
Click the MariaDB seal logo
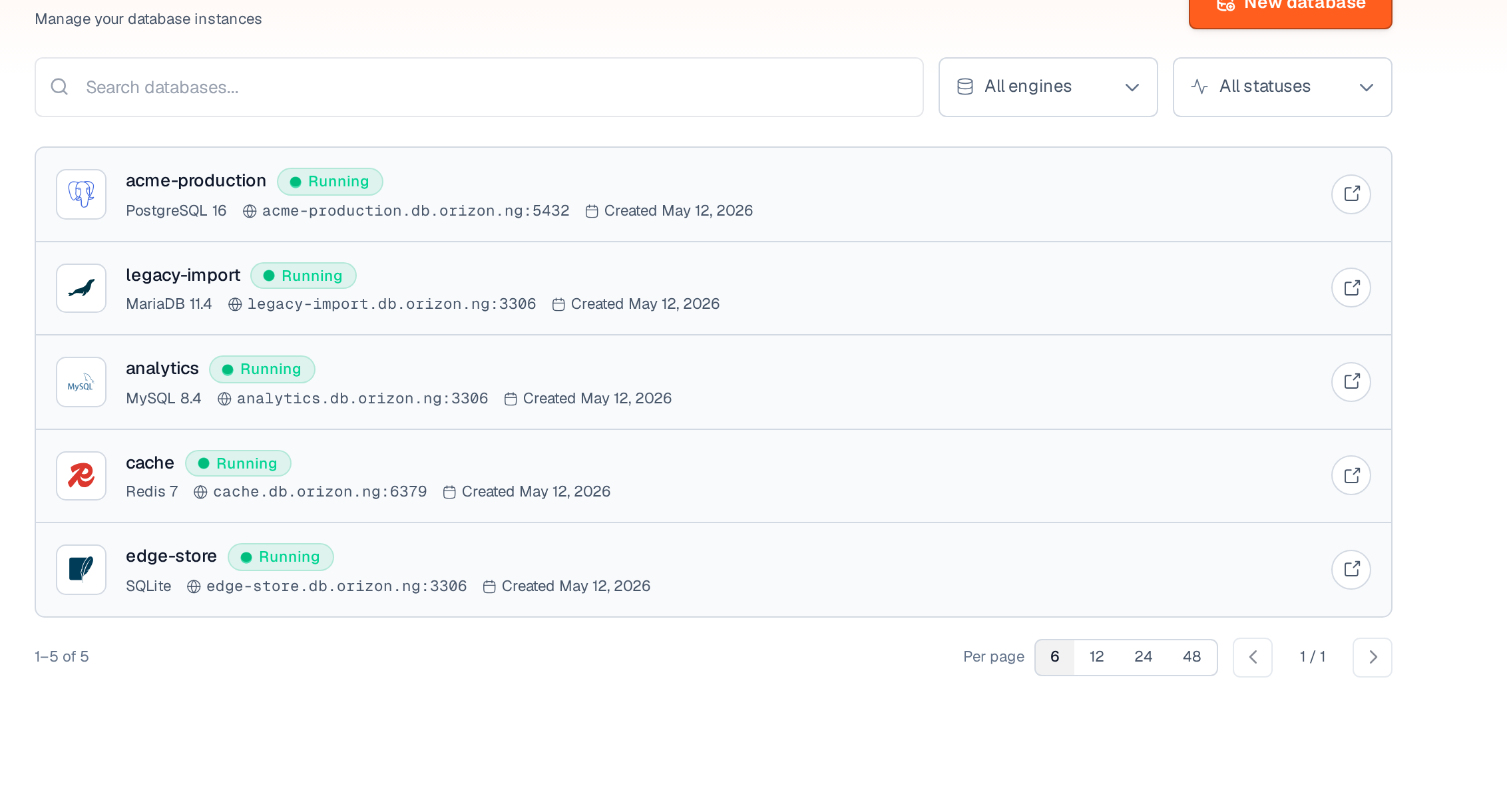click(81, 288)
